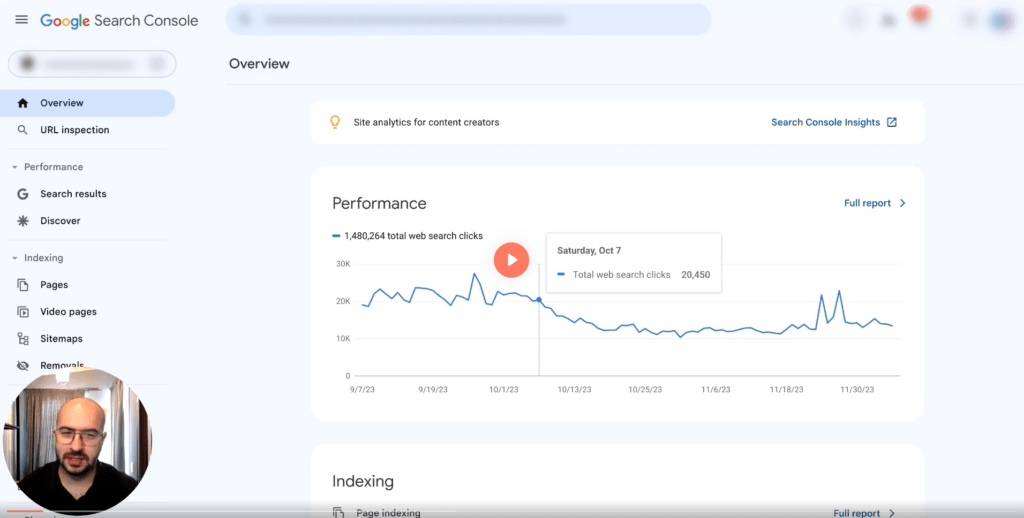Click the 11/30/23 date label on axis
Viewport: 1024px width, 518px height.
[857, 389]
